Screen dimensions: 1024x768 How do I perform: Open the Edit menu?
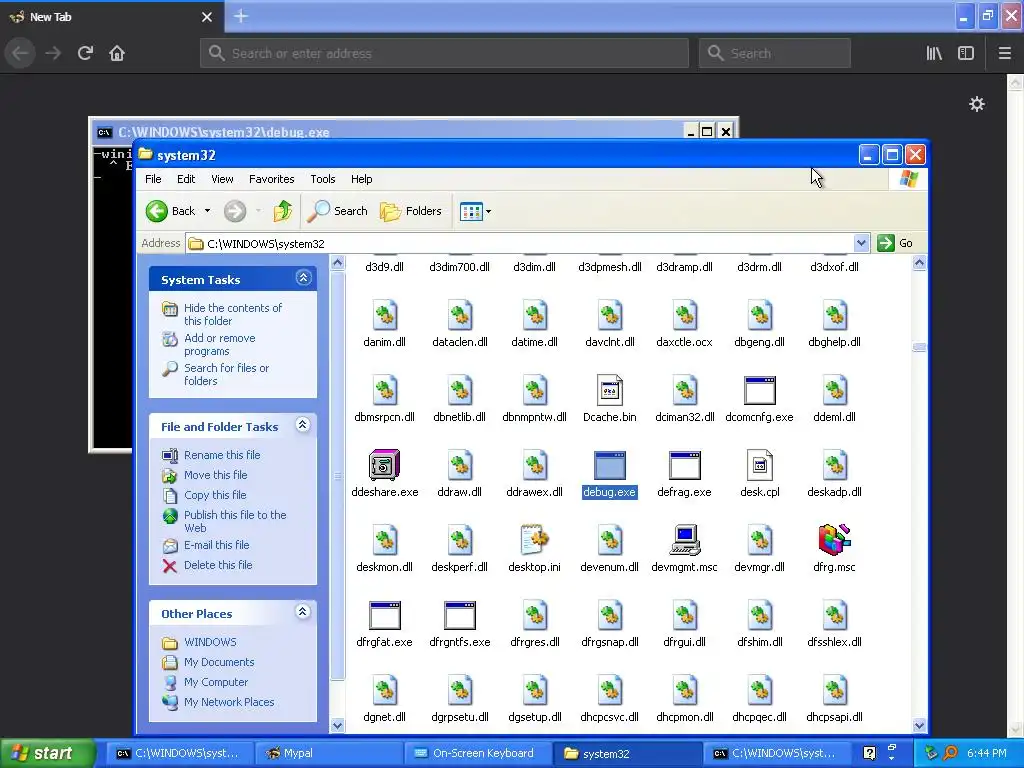[186, 179]
